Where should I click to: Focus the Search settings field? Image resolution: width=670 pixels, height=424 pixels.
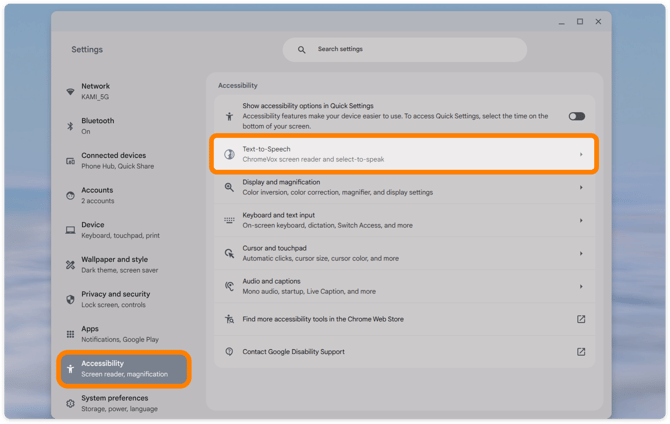click(x=405, y=50)
